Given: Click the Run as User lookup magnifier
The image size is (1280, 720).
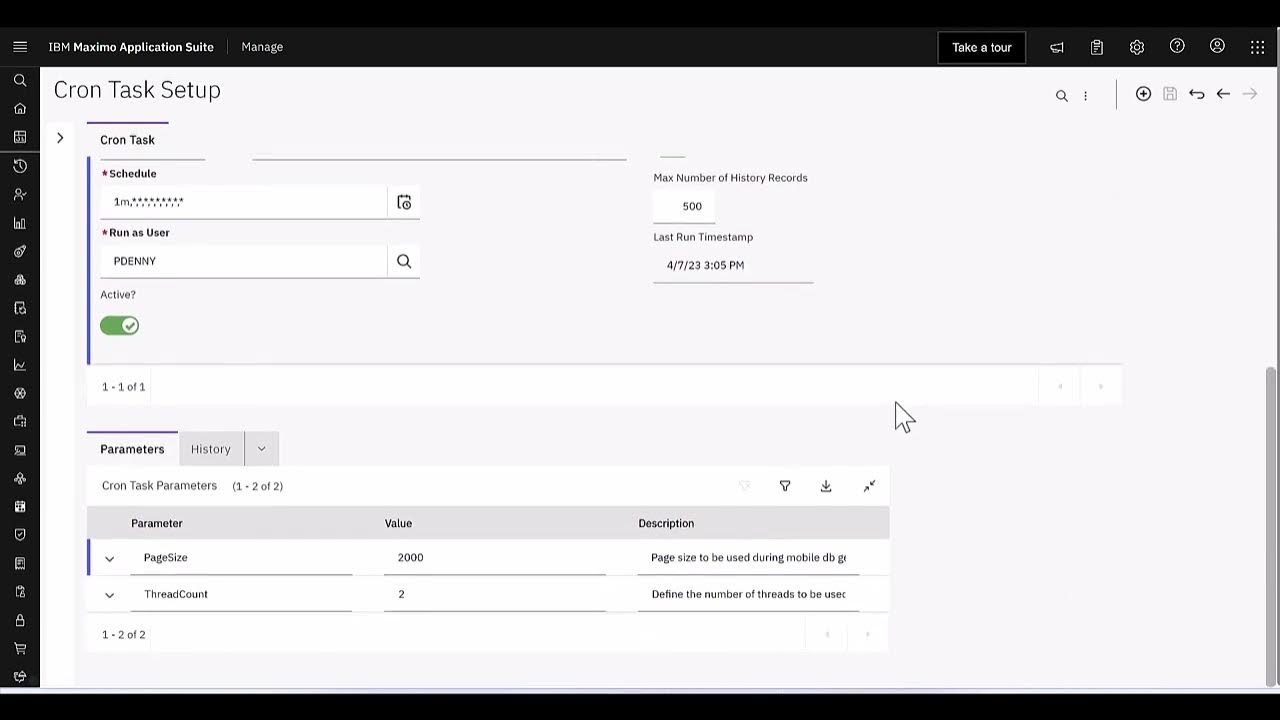Looking at the screenshot, I should tap(404, 261).
